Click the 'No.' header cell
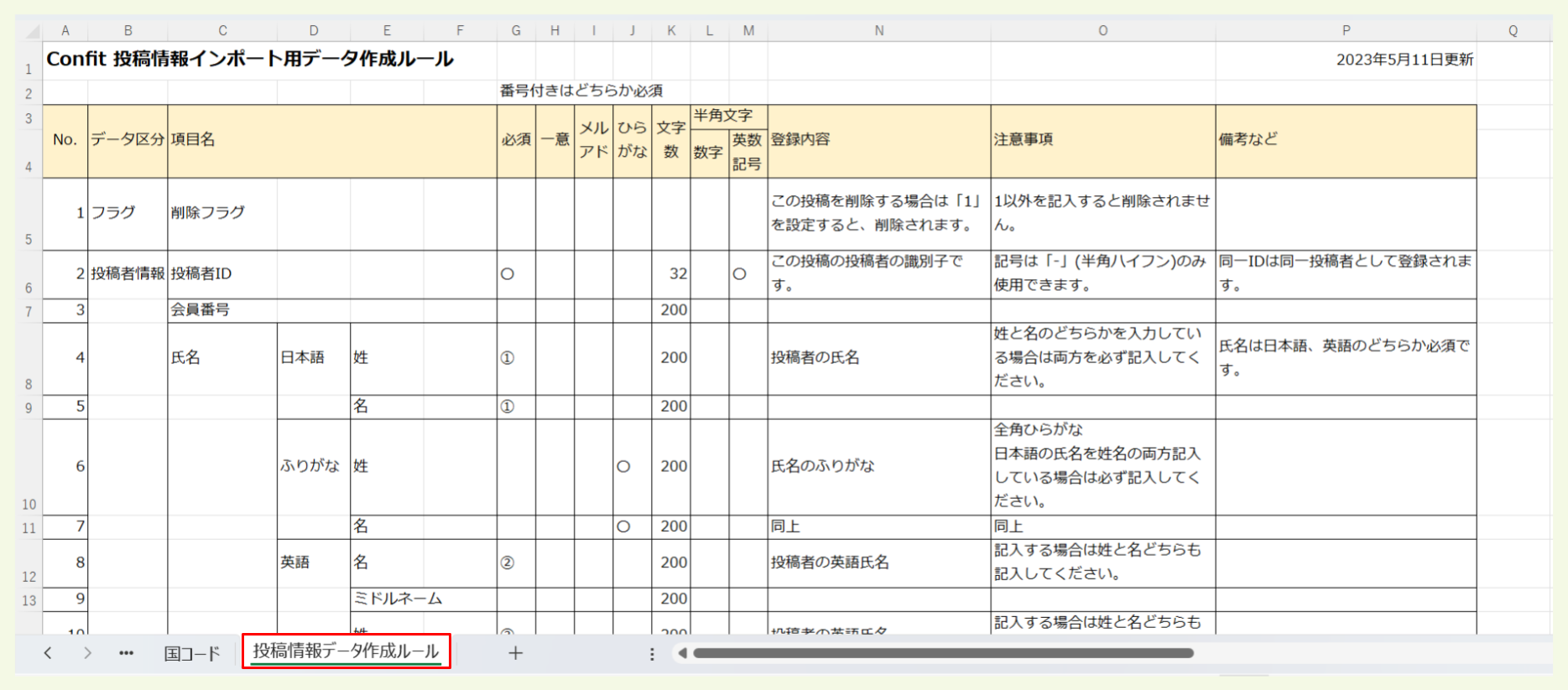This screenshot has height=690, width=1568. (65, 140)
